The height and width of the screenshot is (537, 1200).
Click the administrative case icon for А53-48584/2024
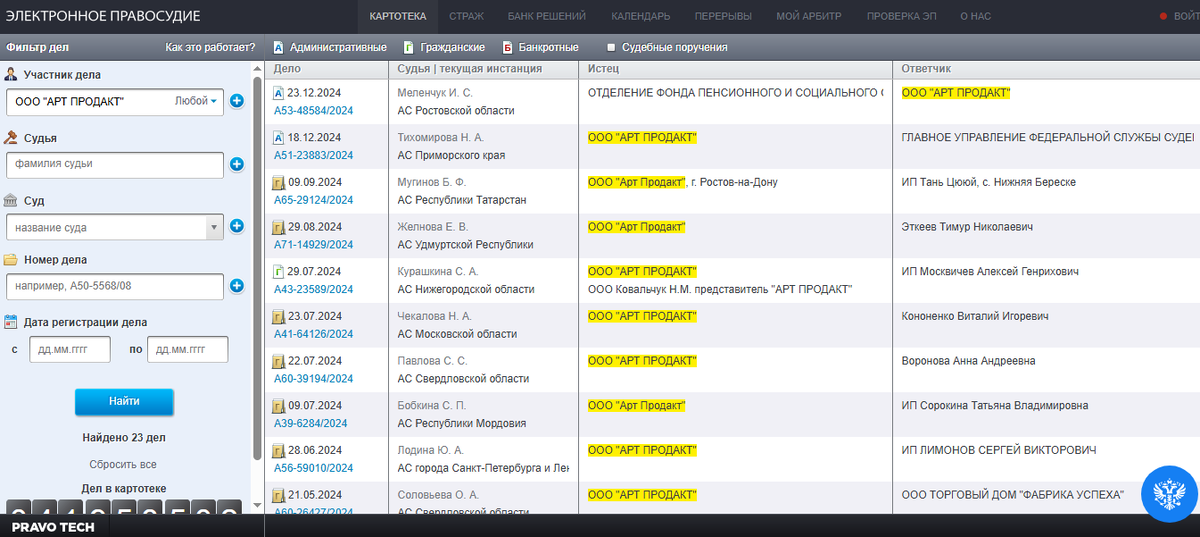click(x=279, y=93)
